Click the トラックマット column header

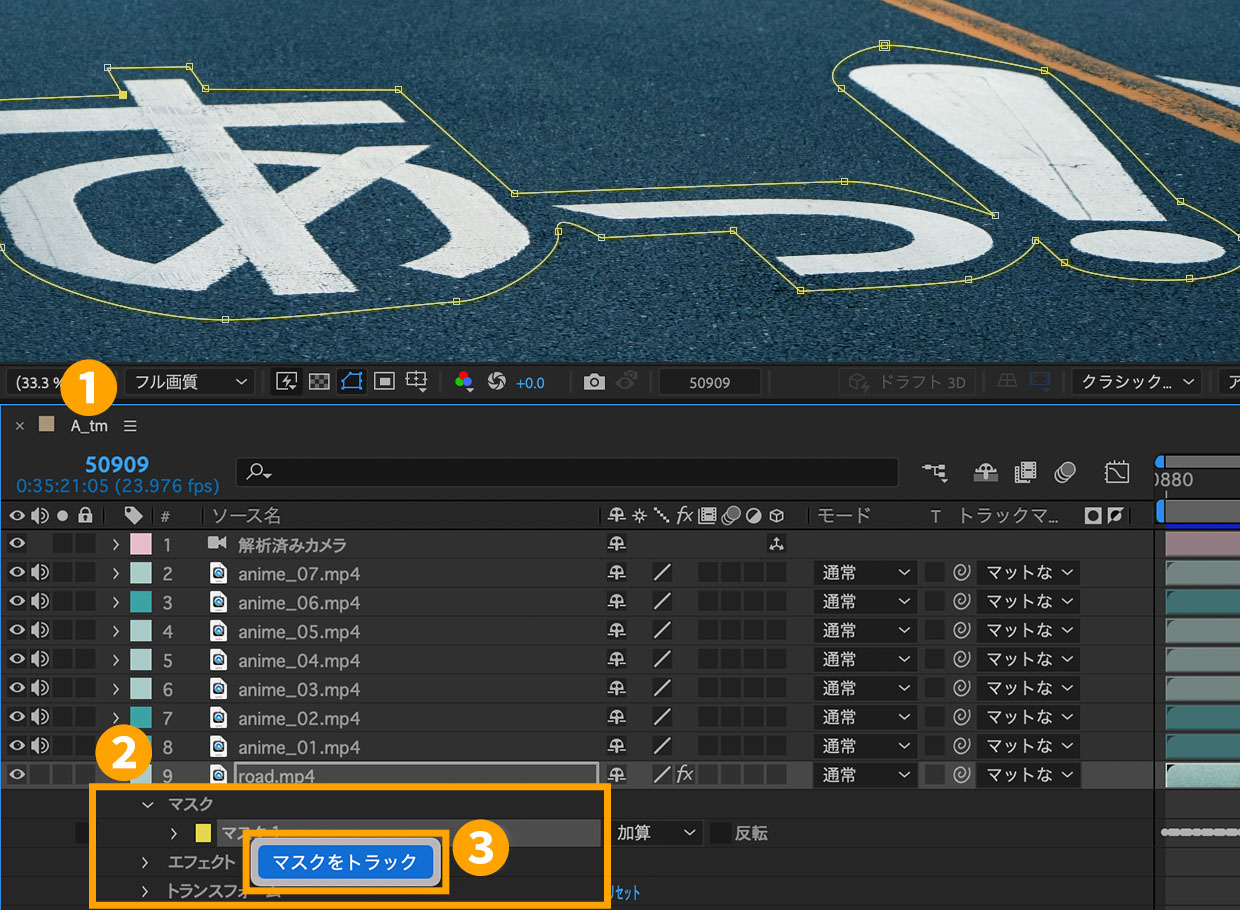pos(1008,516)
